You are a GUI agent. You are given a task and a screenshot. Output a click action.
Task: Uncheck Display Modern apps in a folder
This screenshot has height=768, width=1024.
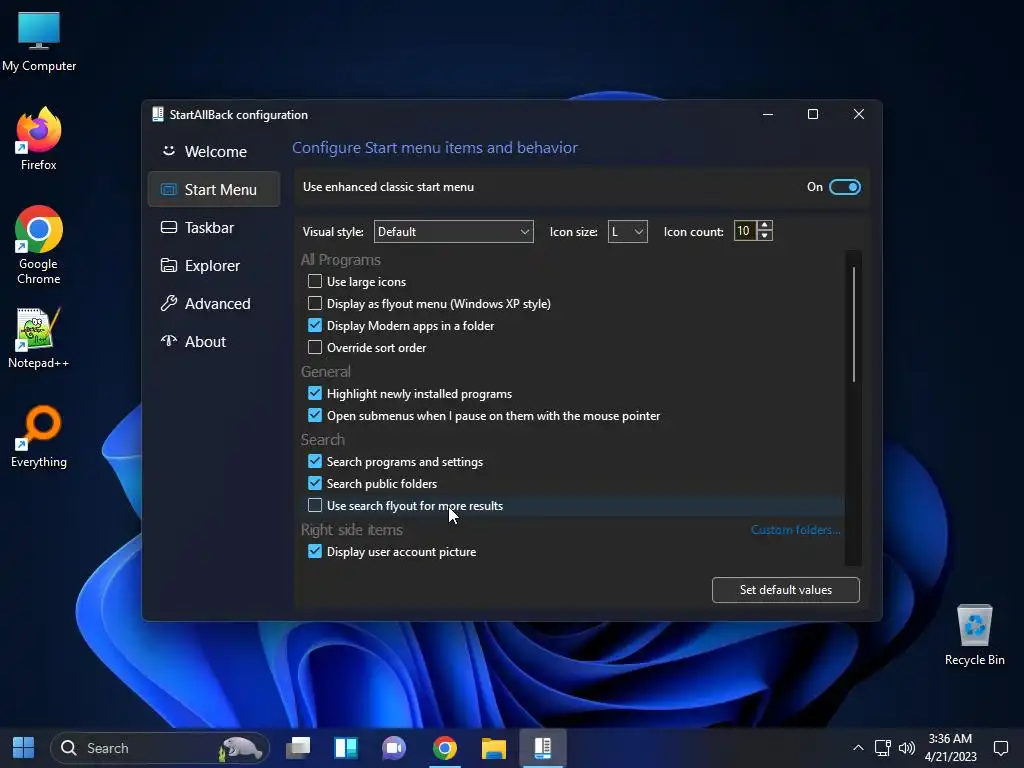pos(315,325)
